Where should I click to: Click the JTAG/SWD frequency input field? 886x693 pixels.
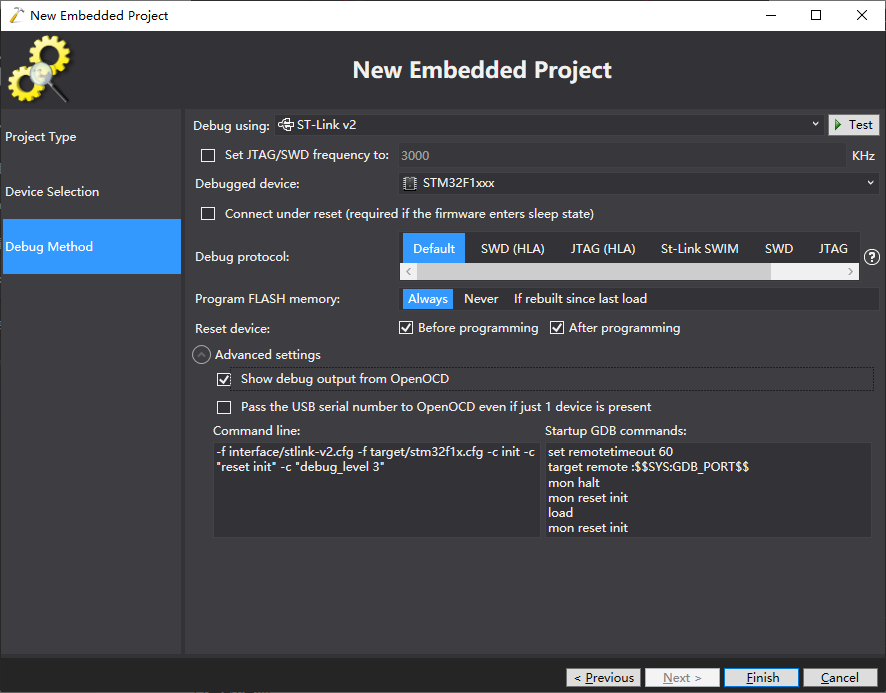pyautogui.click(x=622, y=155)
